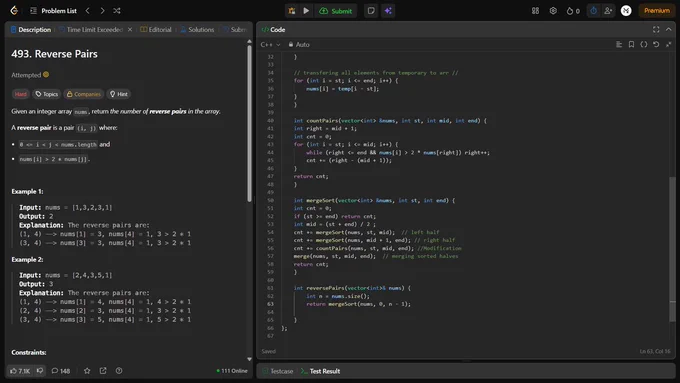The height and width of the screenshot is (383, 680).
Task: Pick a random problem shuffle icon
Action: point(117,10)
